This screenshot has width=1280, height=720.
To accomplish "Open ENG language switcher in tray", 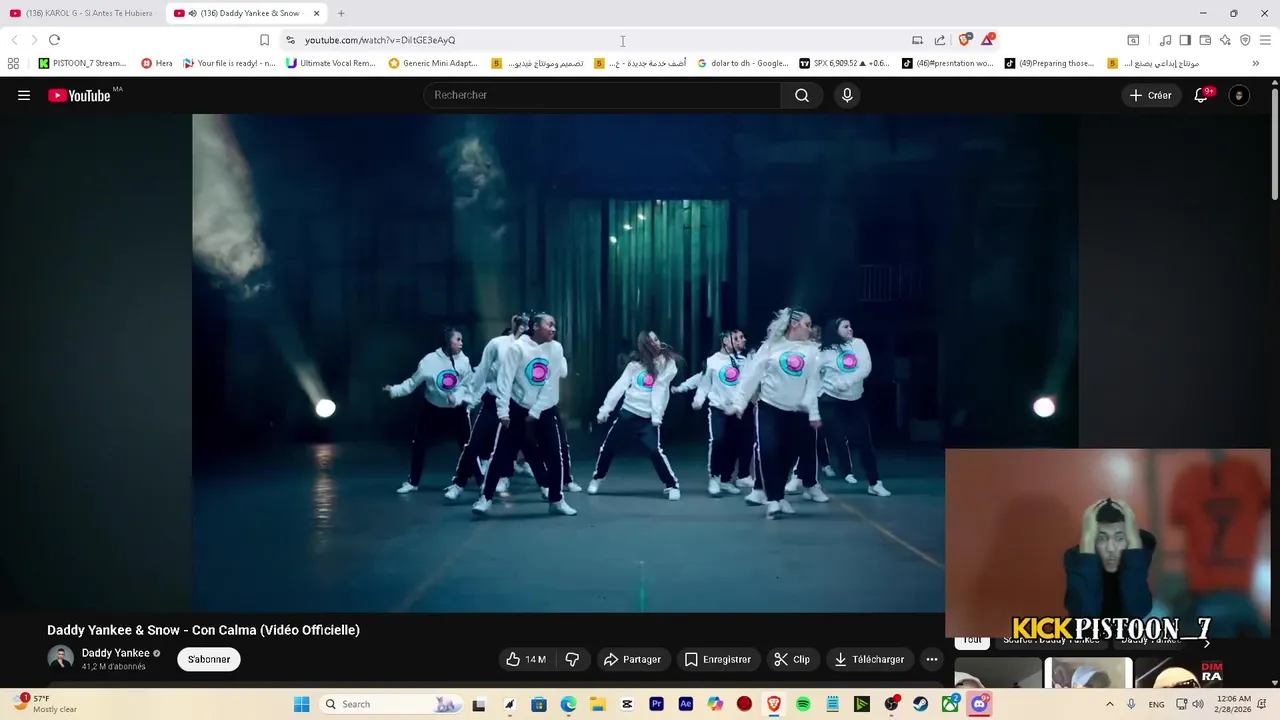I will click(1156, 704).
